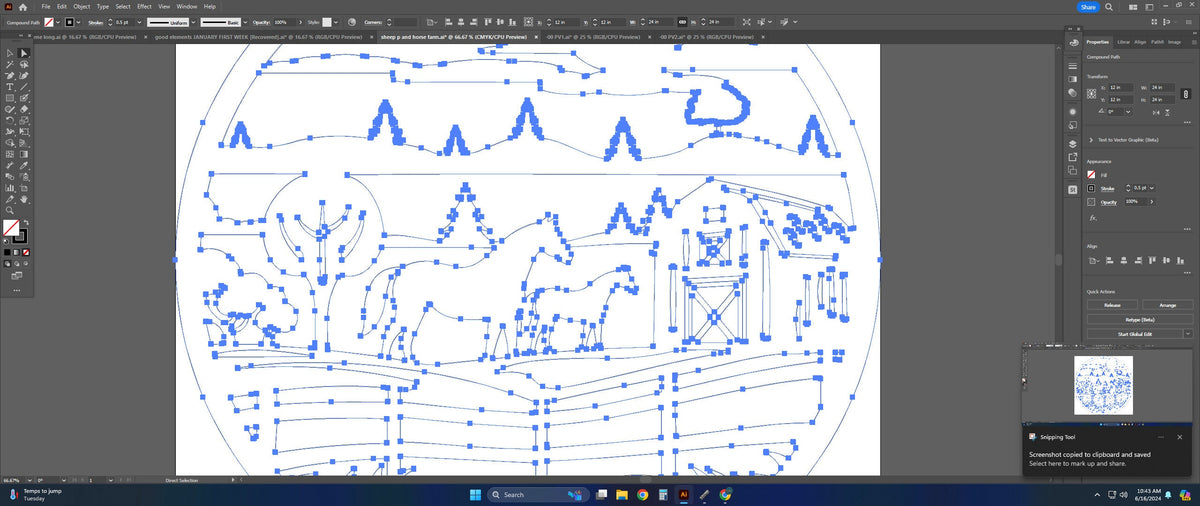This screenshot has width=1200, height=506.
Task: Open the Uniform variable width profile dropdown
Action: [x=192, y=22]
